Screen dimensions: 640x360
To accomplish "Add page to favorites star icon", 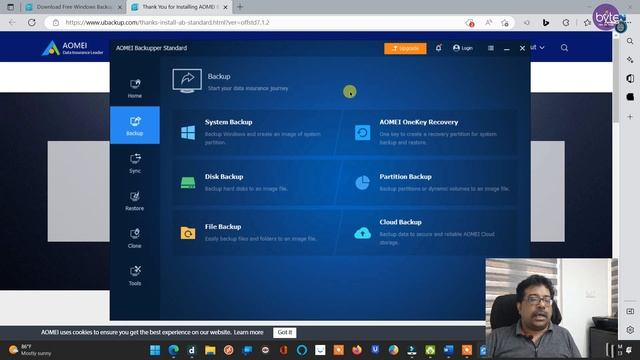I will tap(505, 22).
